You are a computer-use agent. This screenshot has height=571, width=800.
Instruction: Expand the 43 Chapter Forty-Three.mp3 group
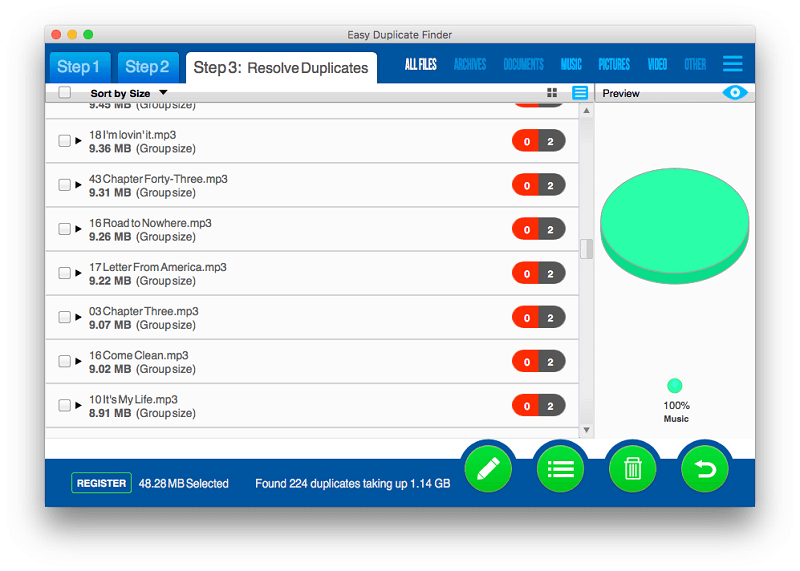click(78, 185)
